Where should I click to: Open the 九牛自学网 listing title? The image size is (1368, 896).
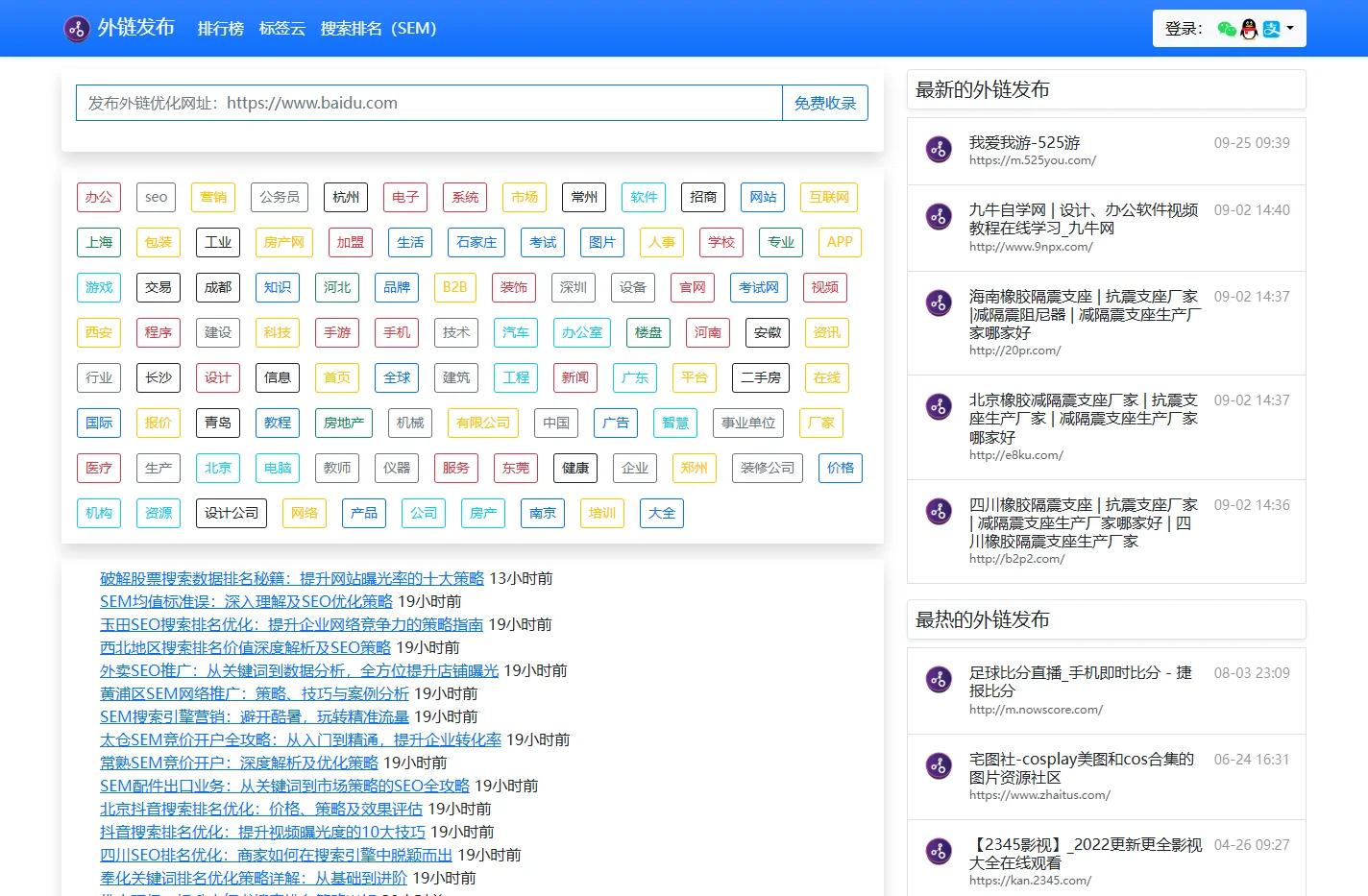1084,219
